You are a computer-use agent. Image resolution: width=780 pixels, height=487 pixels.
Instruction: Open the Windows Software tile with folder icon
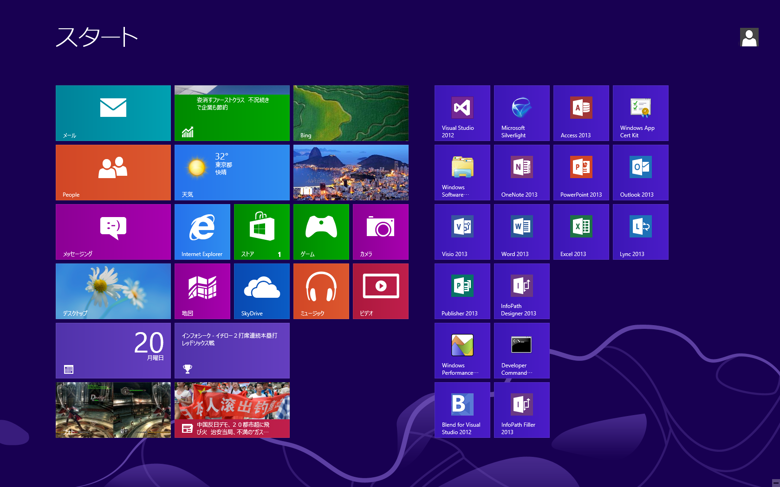pyautogui.click(x=462, y=173)
